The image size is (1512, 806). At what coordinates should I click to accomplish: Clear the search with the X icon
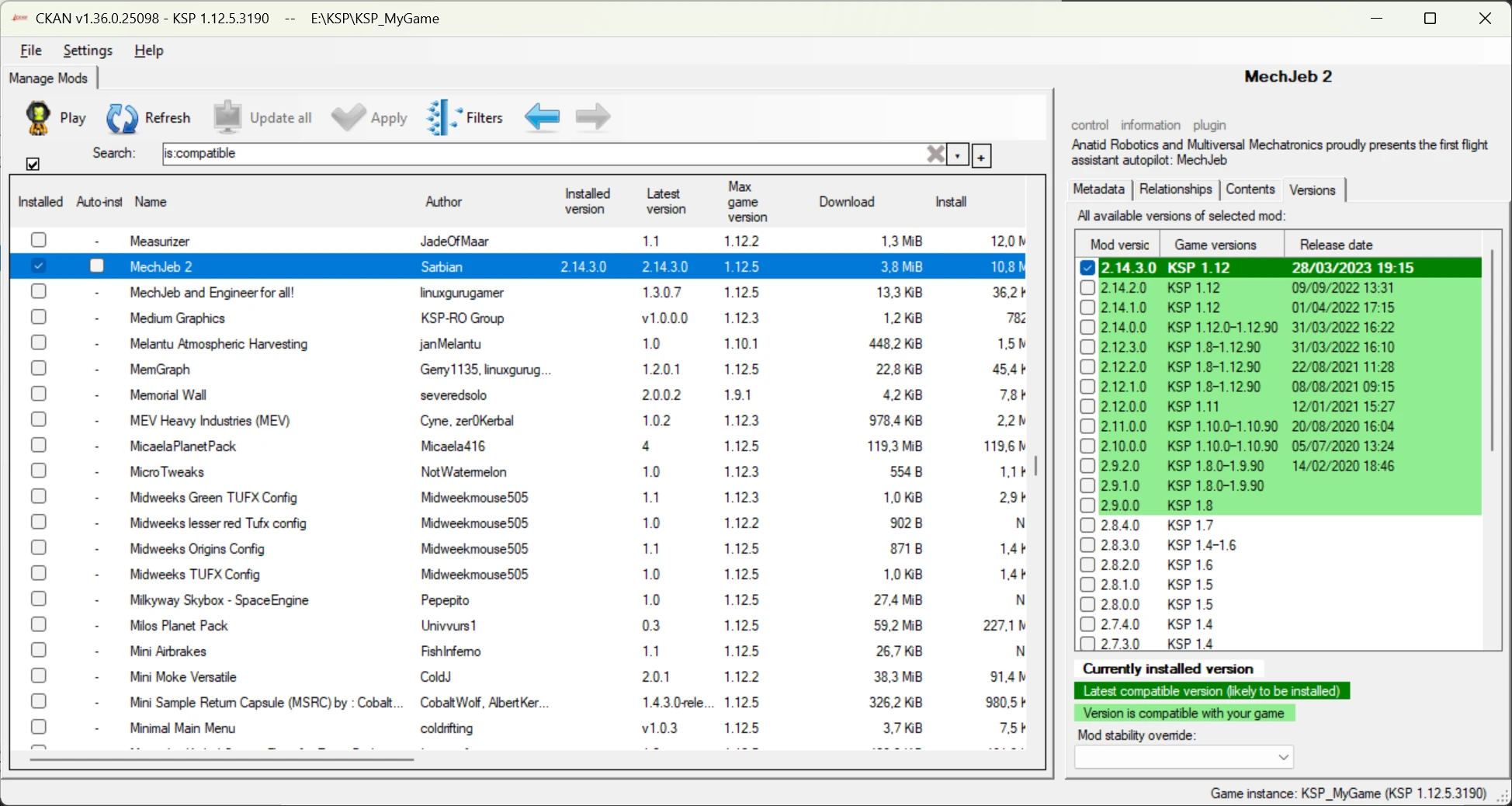936,155
